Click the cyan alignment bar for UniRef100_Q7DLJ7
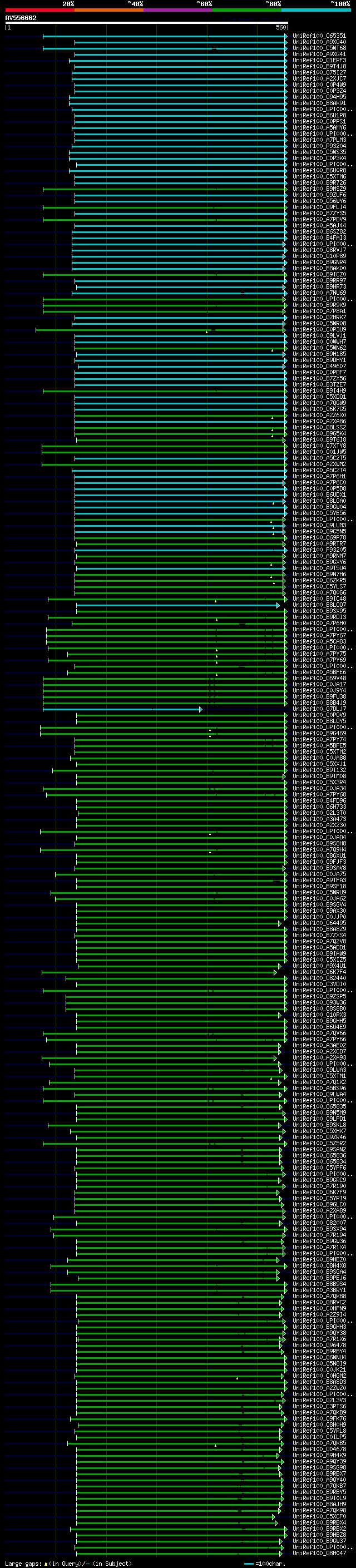The width and height of the screenshot is (356, 1568). click(x=122, y=709)
